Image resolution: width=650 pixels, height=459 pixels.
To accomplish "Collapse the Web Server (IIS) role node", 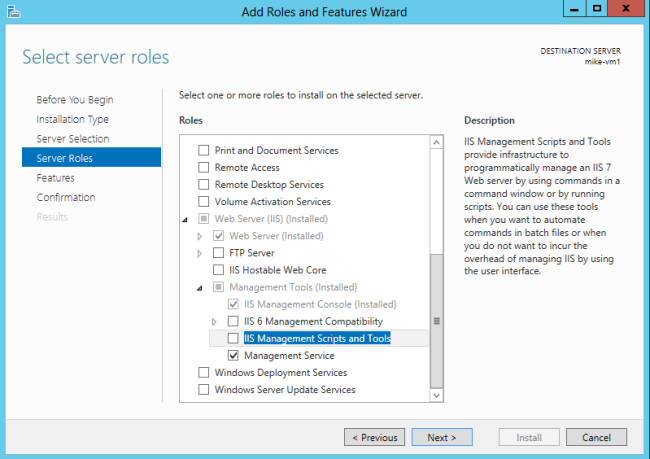I will tap(185, 219).
